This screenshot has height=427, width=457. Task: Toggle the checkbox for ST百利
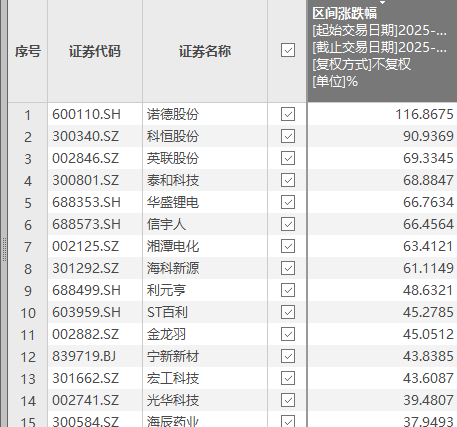[288, 312]
